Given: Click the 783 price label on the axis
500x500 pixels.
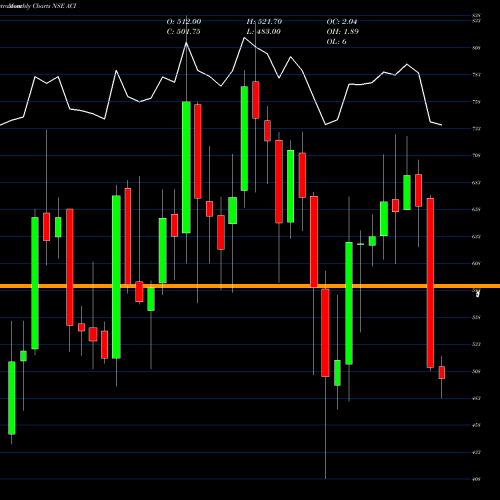Looking at the screenshot, I should click(x=476, y=75).
